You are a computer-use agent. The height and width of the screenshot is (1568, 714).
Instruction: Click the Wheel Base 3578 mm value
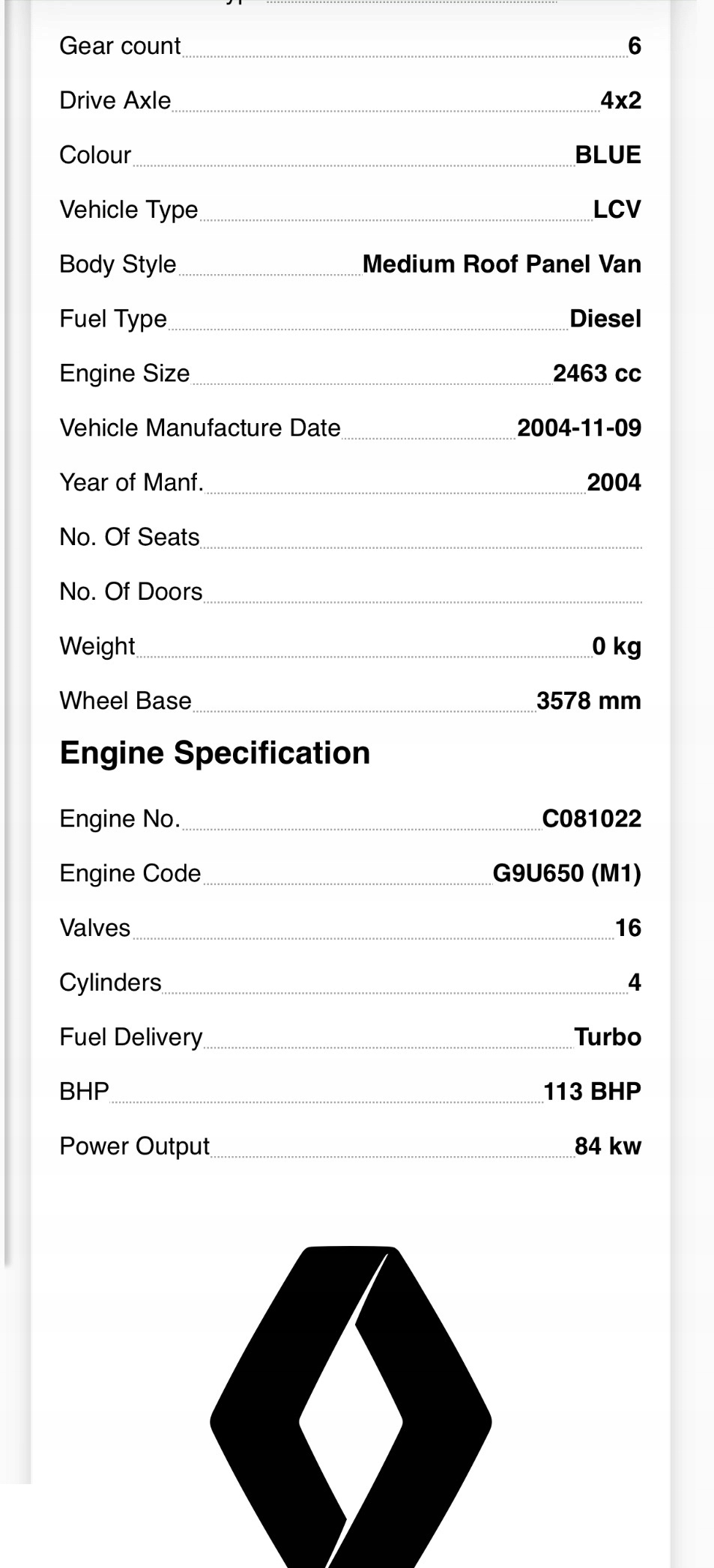pos(589,701)
